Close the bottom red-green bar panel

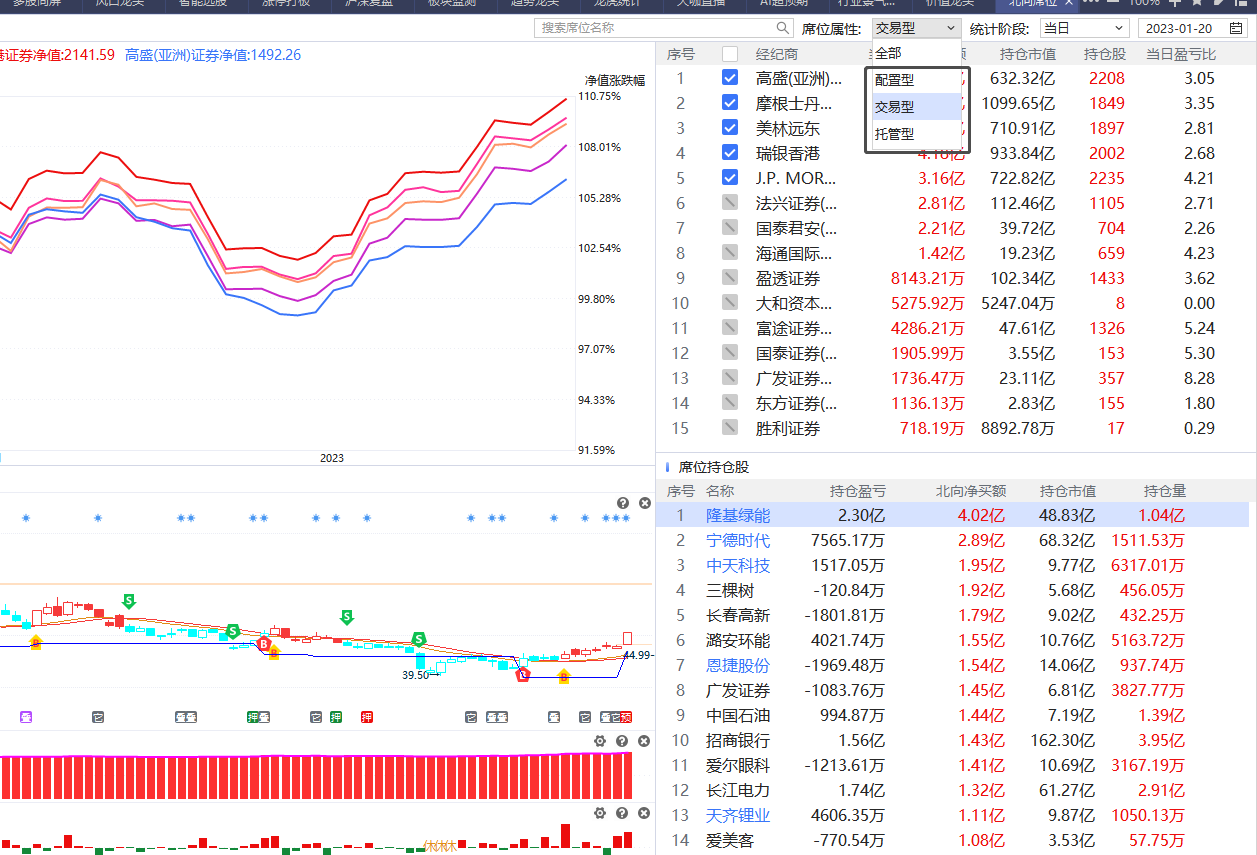(x=644, y=814)
